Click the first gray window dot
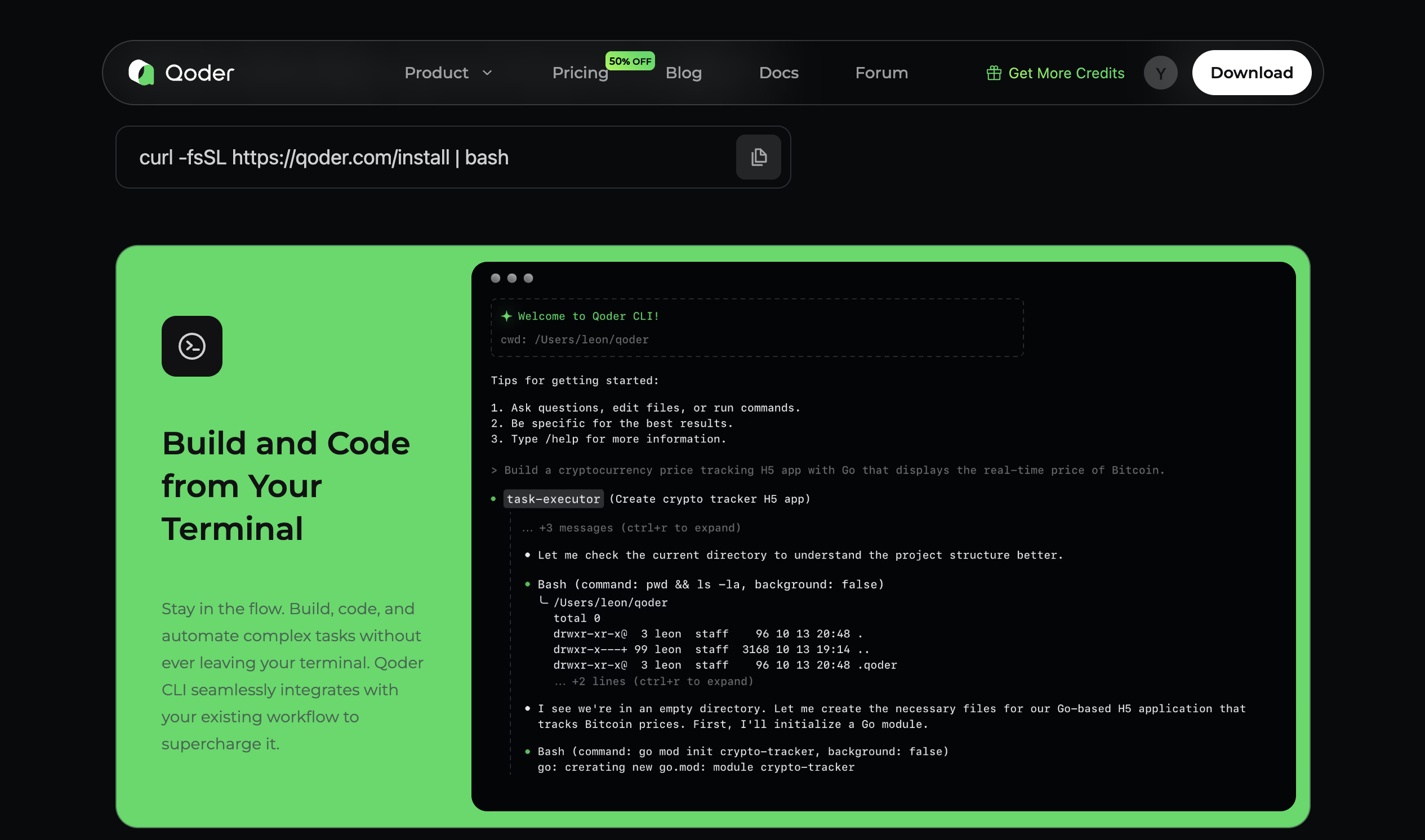The height and width of the screenshot is (840, 1425). (x=496, y=278)
